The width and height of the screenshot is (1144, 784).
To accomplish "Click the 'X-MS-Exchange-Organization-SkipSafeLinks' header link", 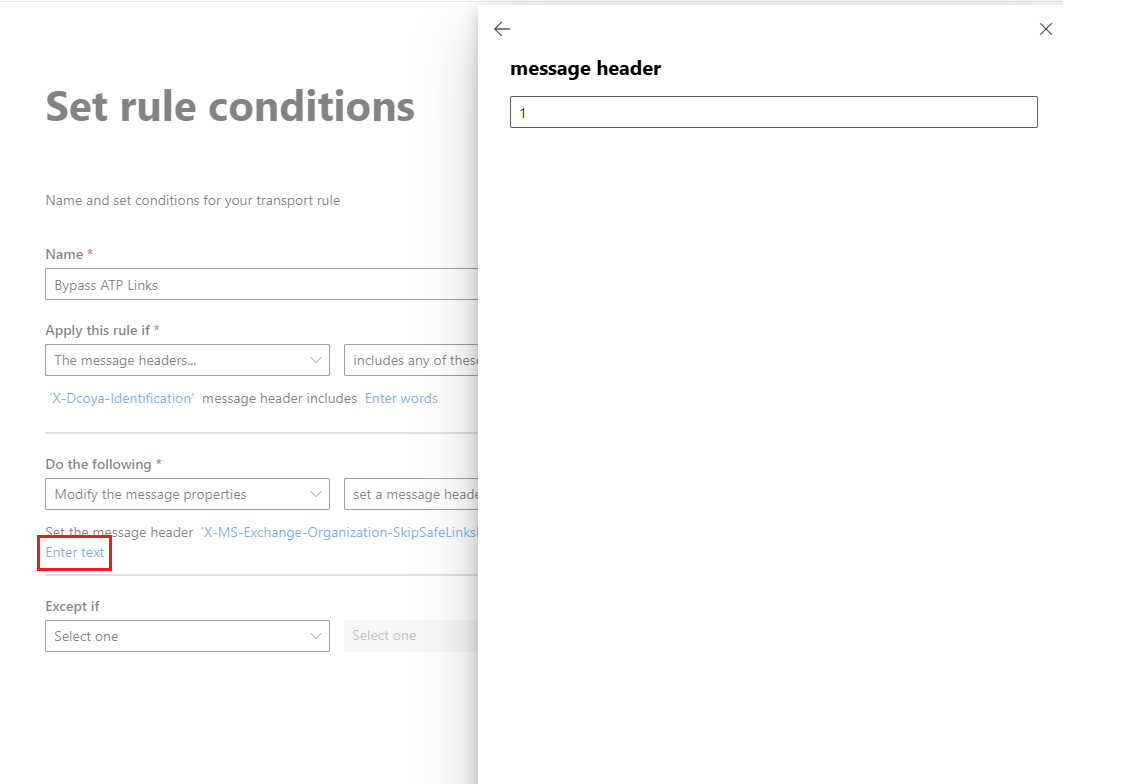I will 339,532.
